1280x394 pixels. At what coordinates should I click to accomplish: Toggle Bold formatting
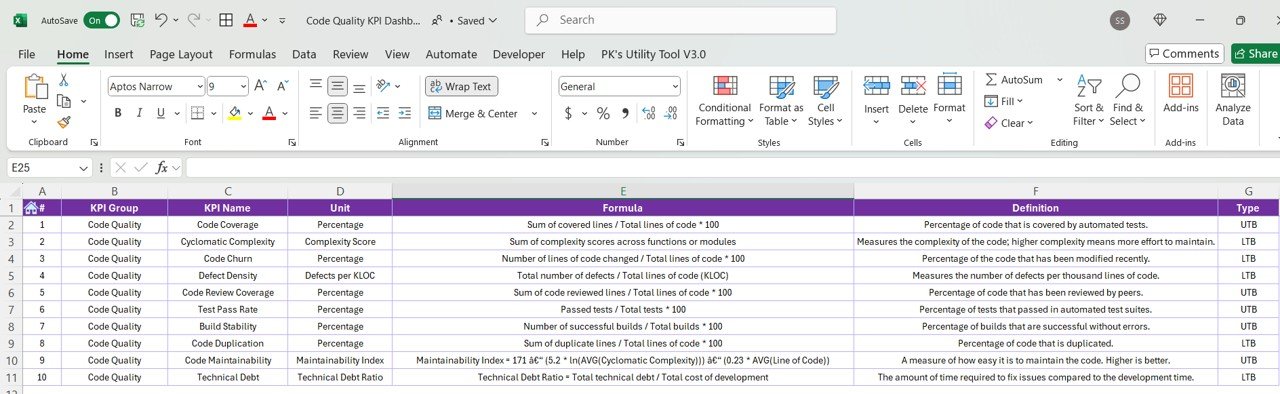pyautogui.click(x=118, y=113)
